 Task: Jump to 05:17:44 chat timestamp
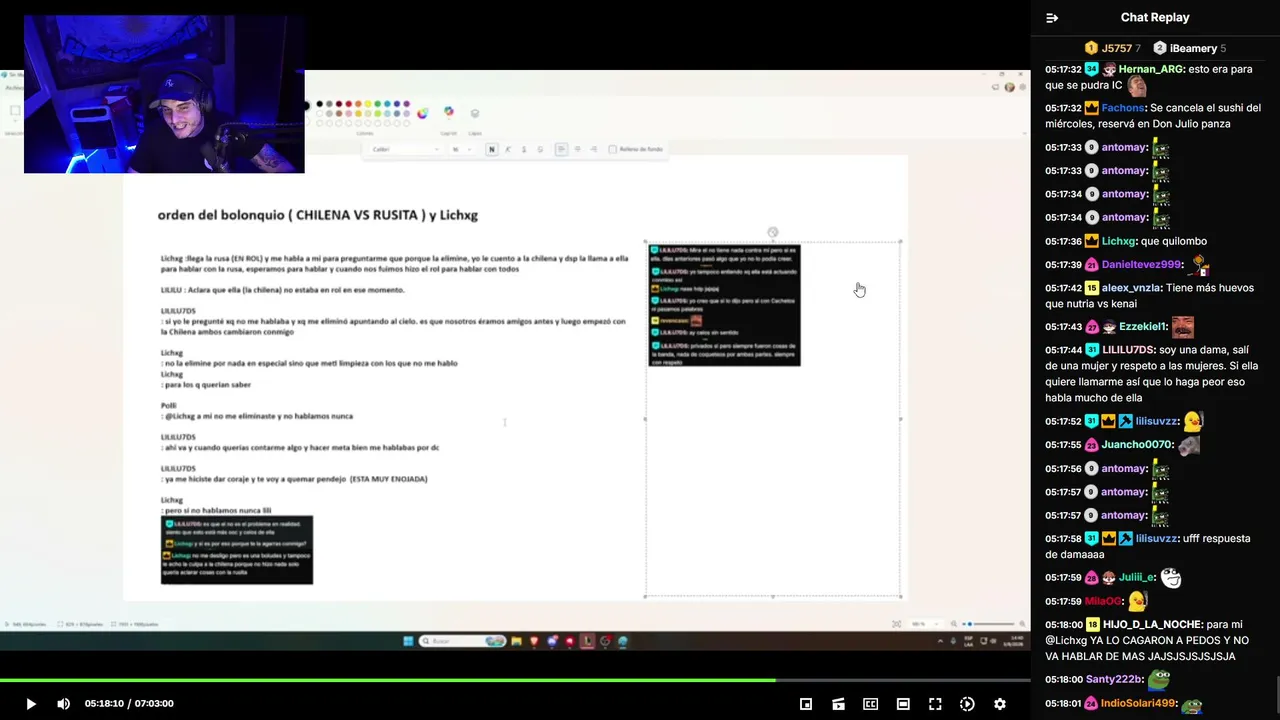(1063, 350)
